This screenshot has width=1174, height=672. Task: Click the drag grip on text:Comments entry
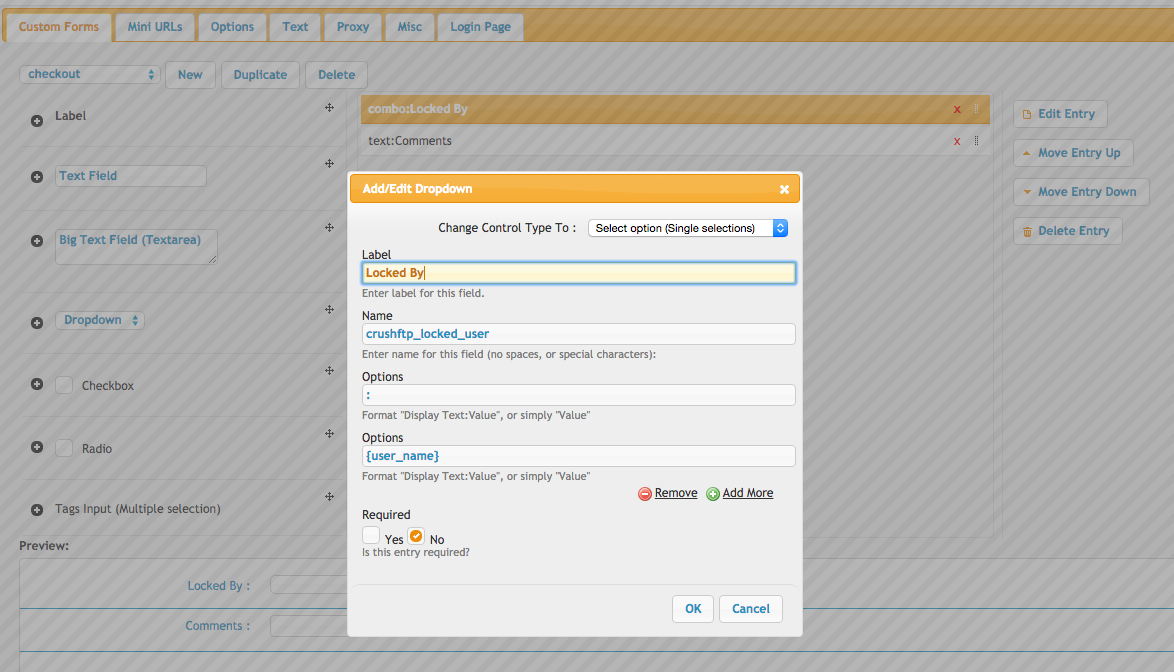click(976, 141)
